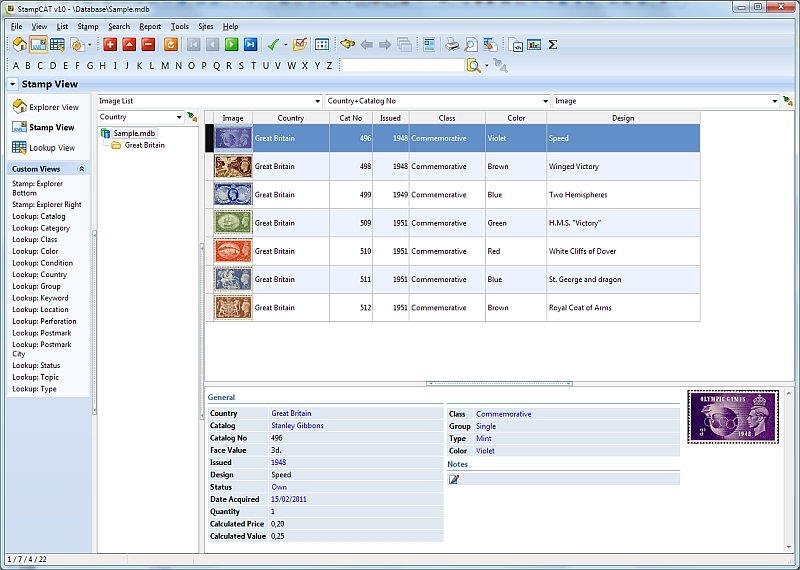Filter by letter S in alphabet bar
Image resolution: width=800 pixels, height=570 pixels.
point(241,66)
